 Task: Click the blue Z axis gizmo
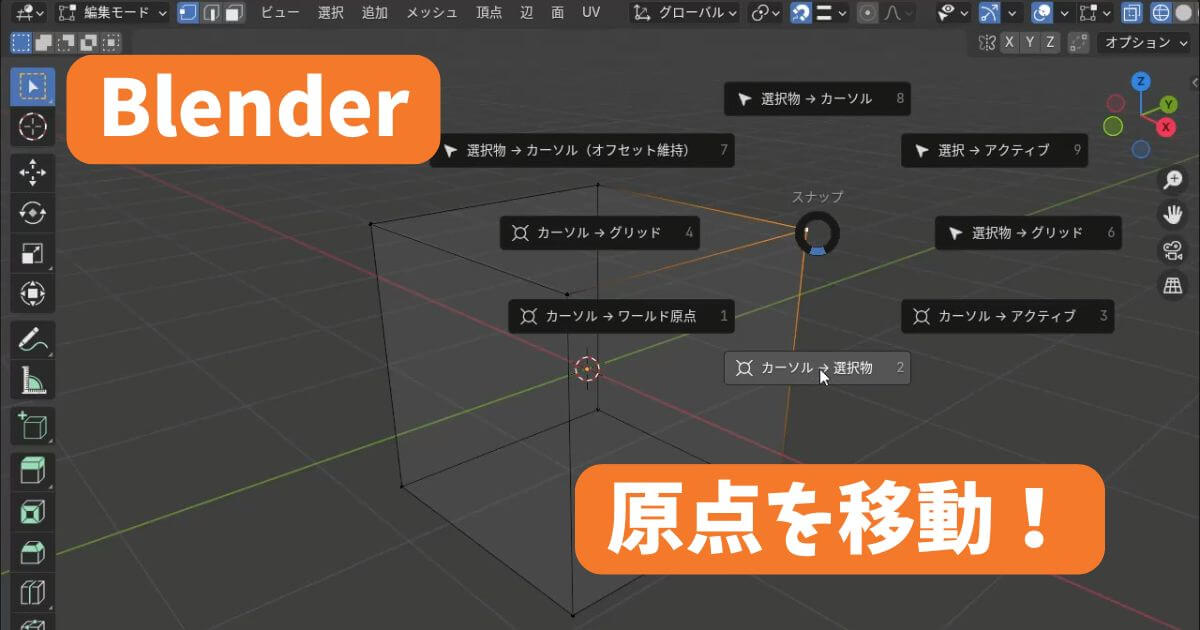1141,81
